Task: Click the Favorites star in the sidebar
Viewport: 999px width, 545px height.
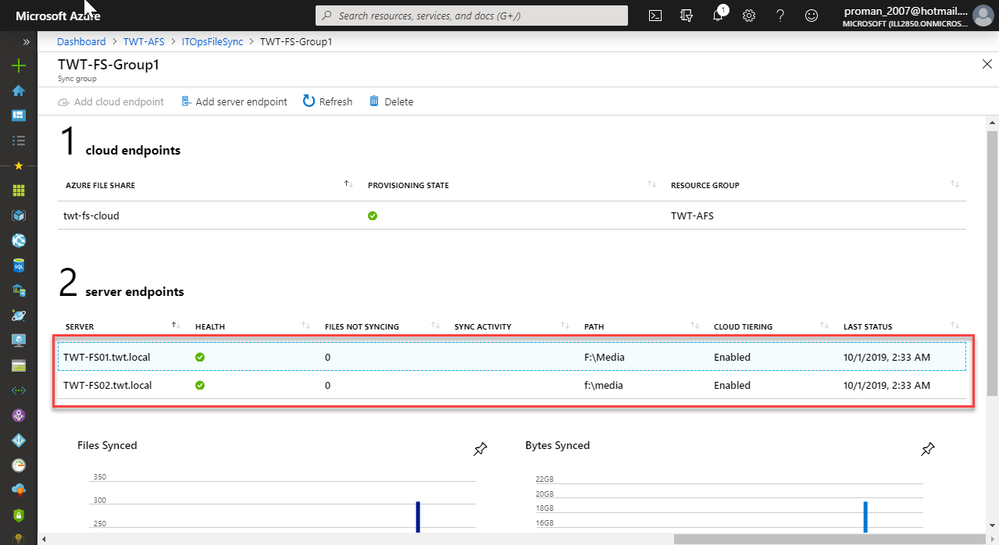Action: click(18, 166)
